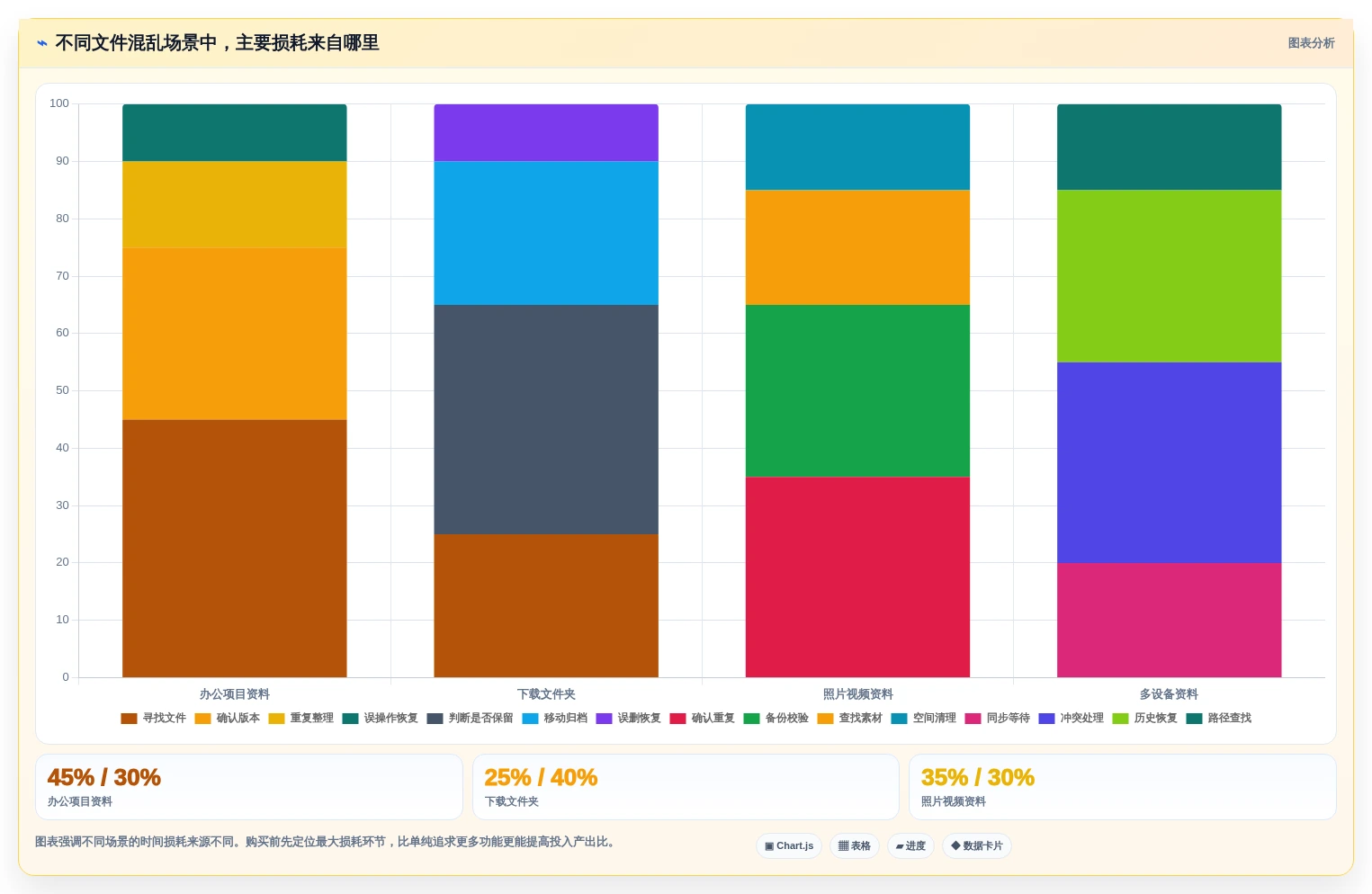Click the green segment of 照片视频资料 bar

pyautogui.click(x=857, y=391)
